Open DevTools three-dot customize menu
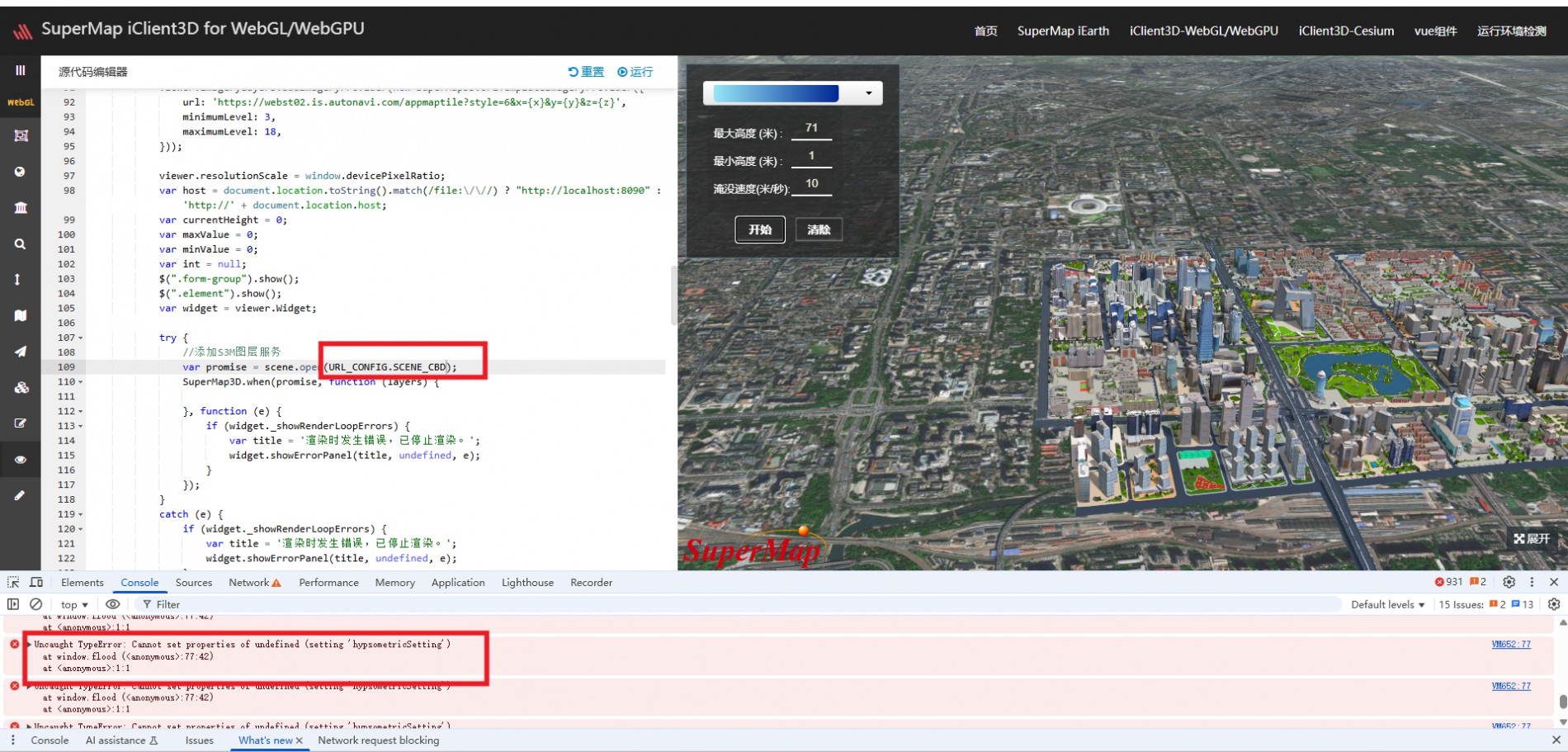The height and width of the screenshot is (752, 1568). click(x=1532, y=582)
